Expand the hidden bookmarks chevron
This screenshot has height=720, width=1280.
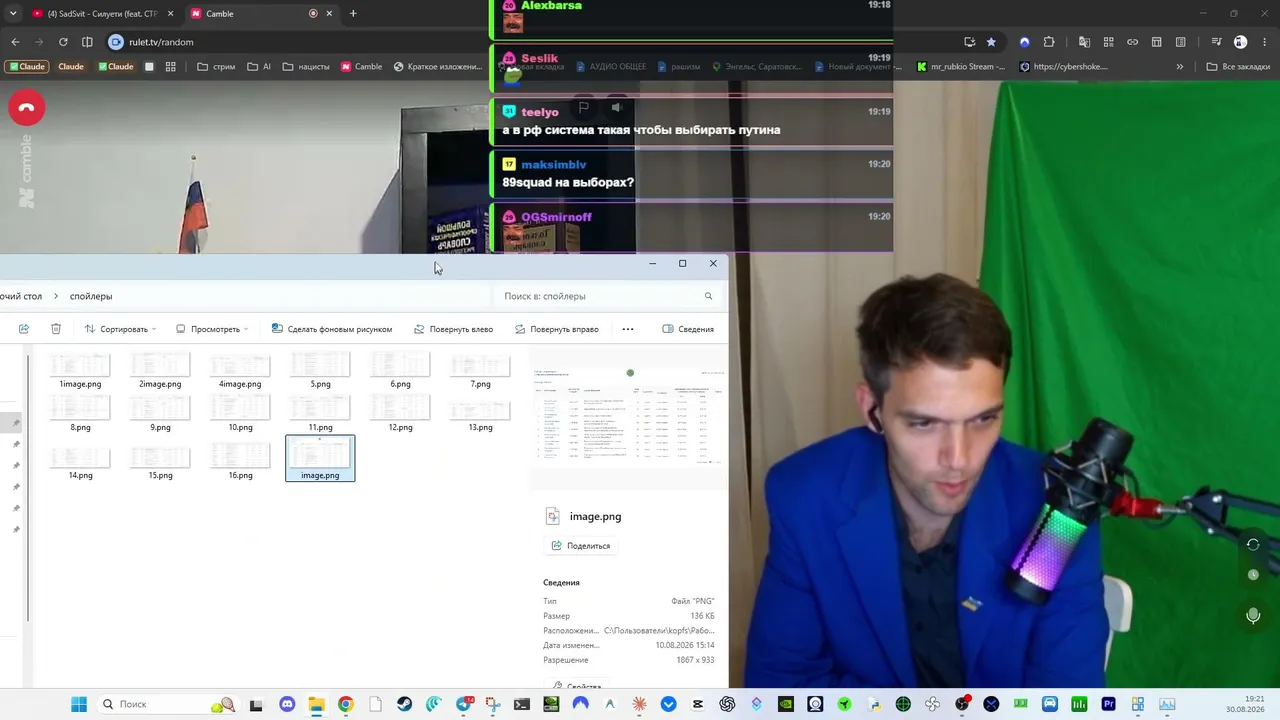[x=1180, y=67]
